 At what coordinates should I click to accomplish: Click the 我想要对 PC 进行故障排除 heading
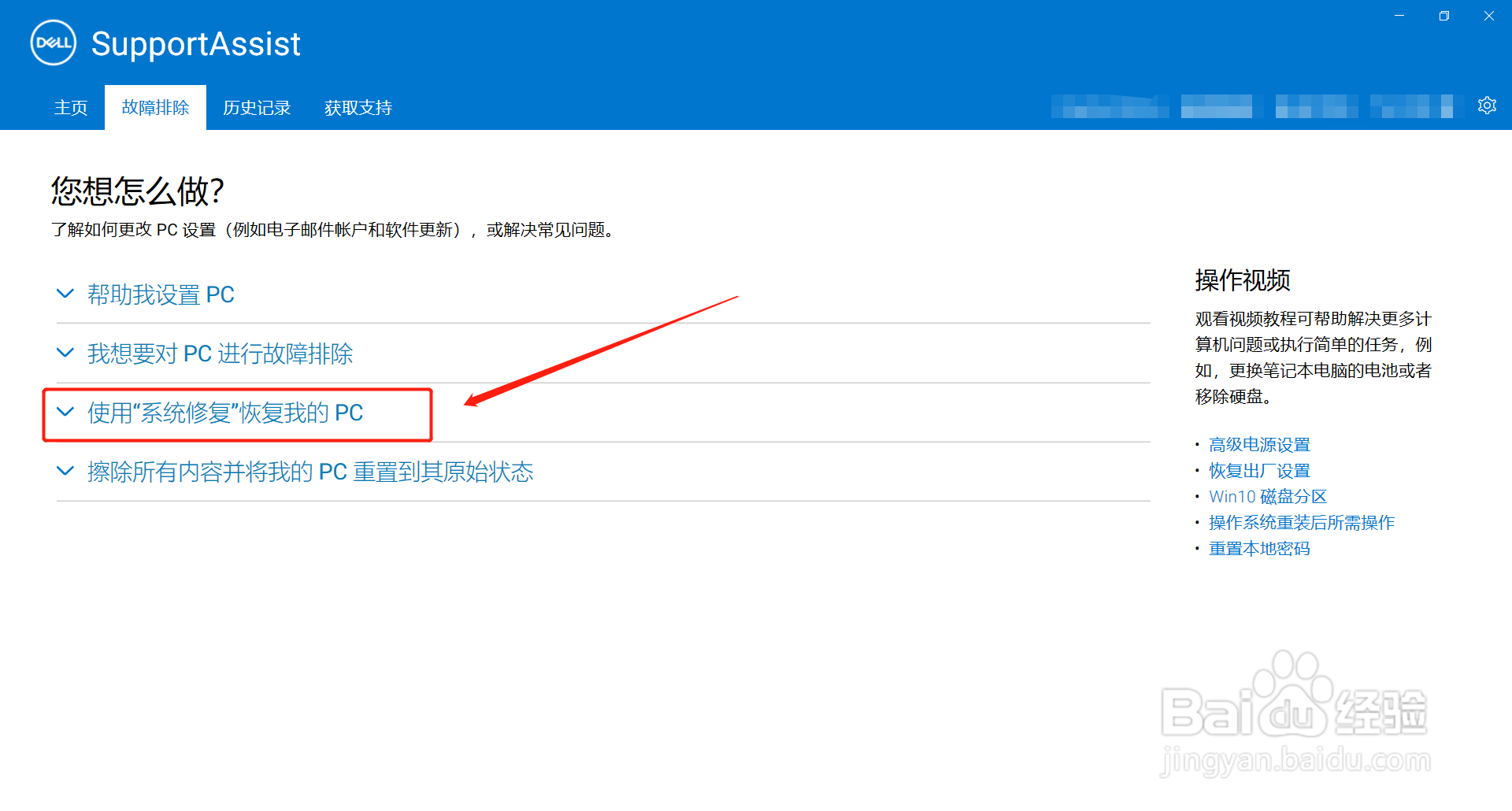(220, 354)
